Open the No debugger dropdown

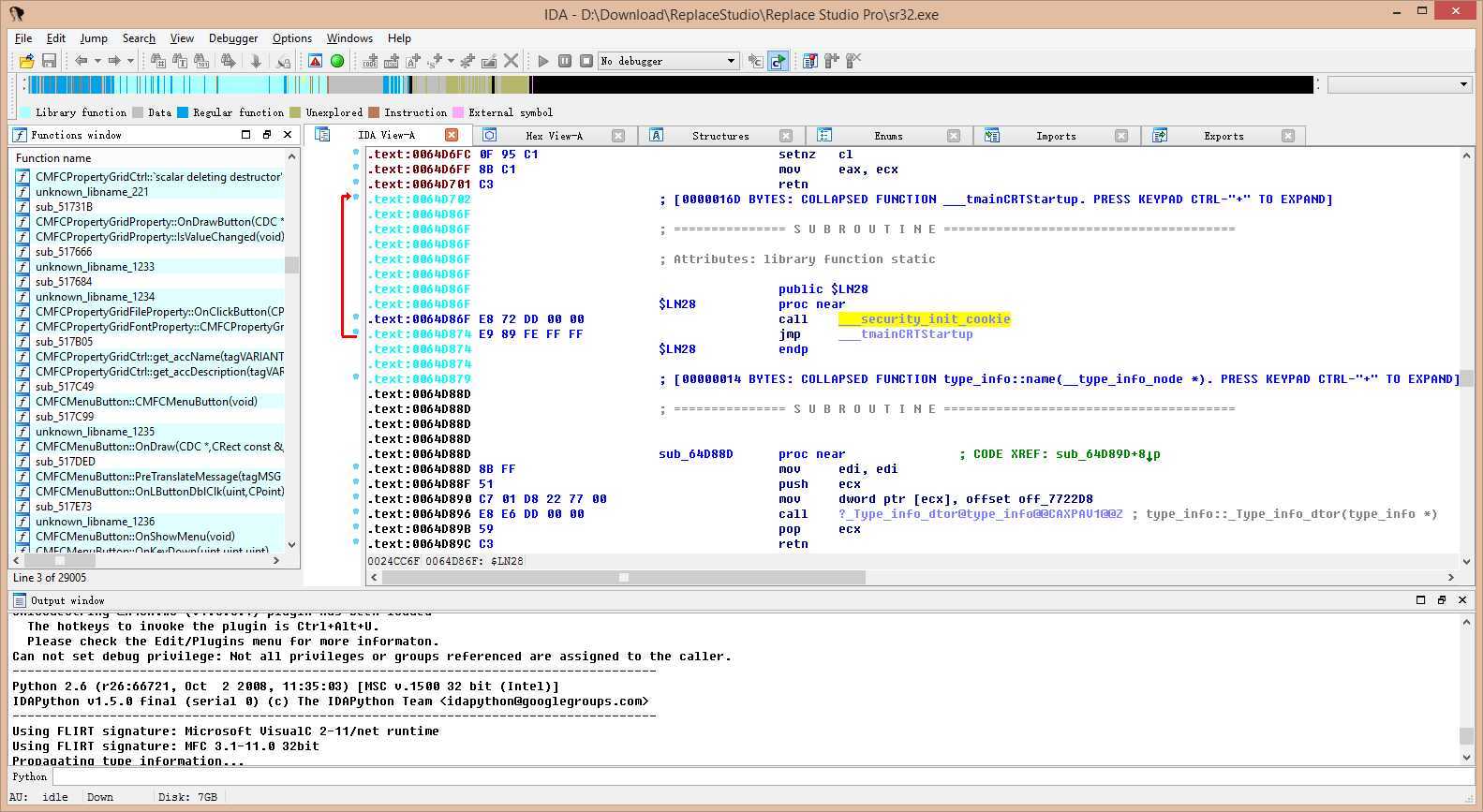pos(669,61)
